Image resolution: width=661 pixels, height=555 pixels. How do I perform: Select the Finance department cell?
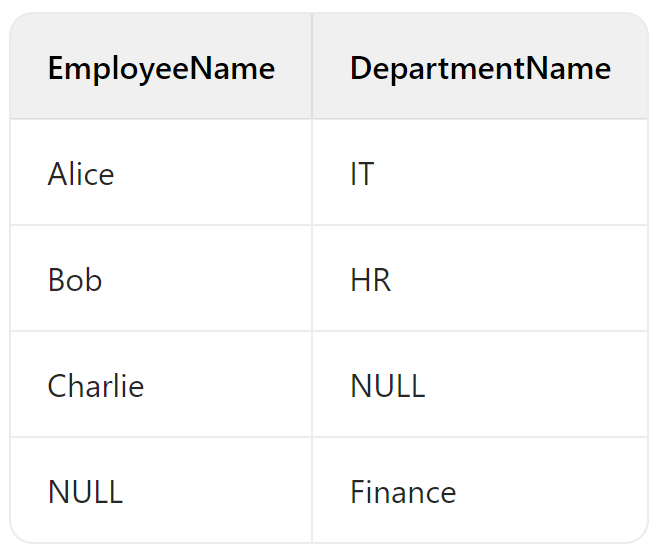click(x=480, y=490)
